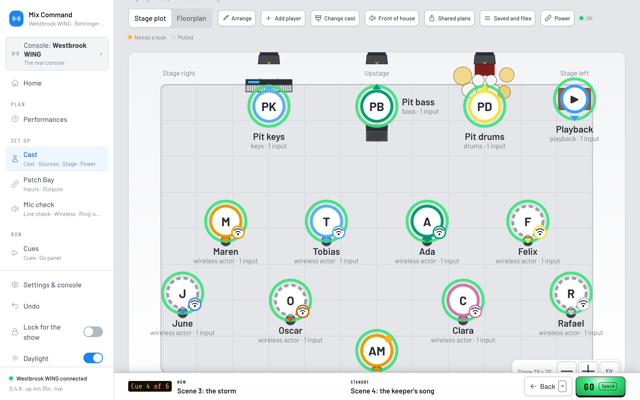Viewport: 640px width, 400px height.
Task: Click the green GO cue button
Action: coord(600,387)
